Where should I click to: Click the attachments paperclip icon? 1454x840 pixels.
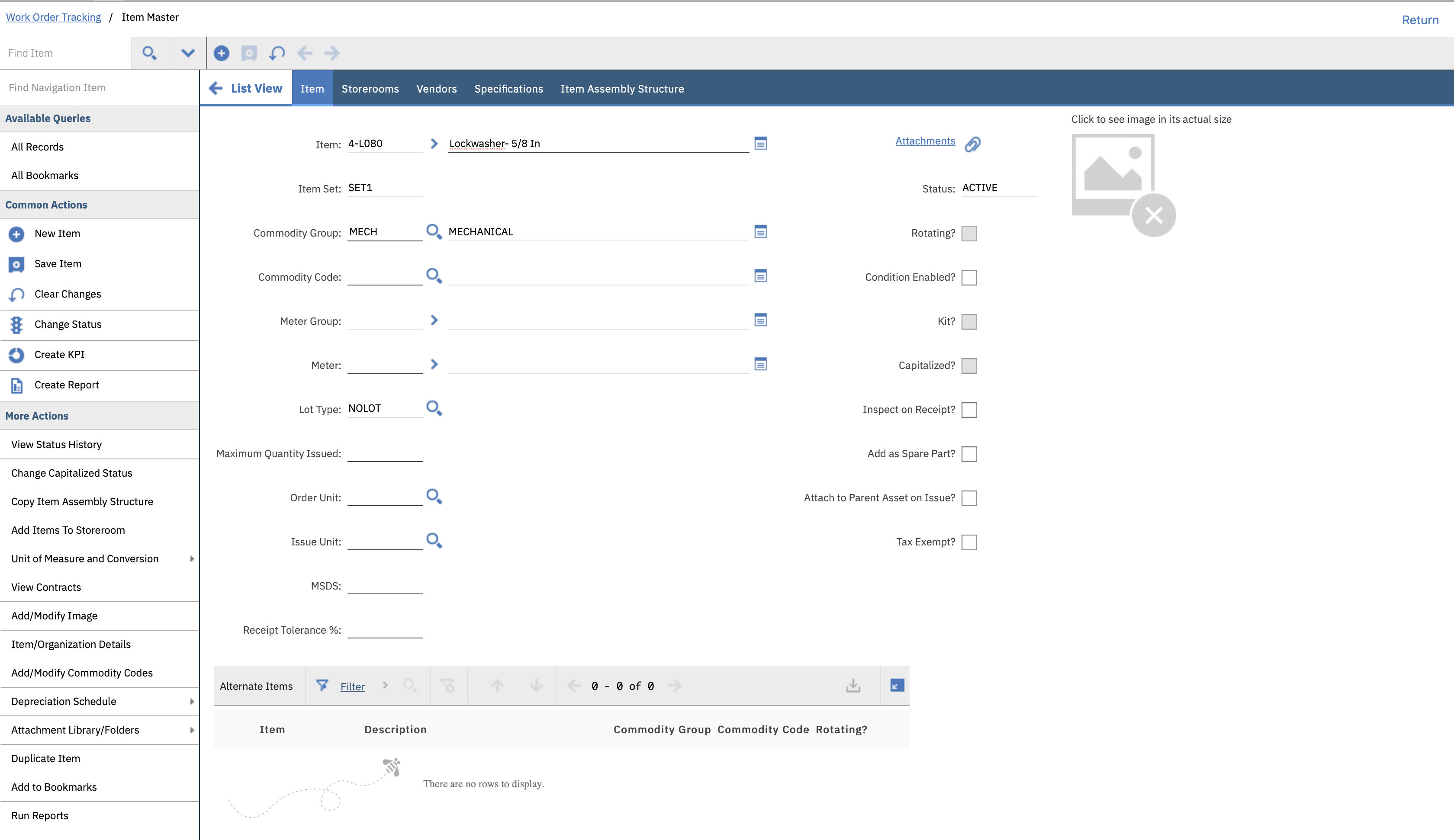click(972, 144)
